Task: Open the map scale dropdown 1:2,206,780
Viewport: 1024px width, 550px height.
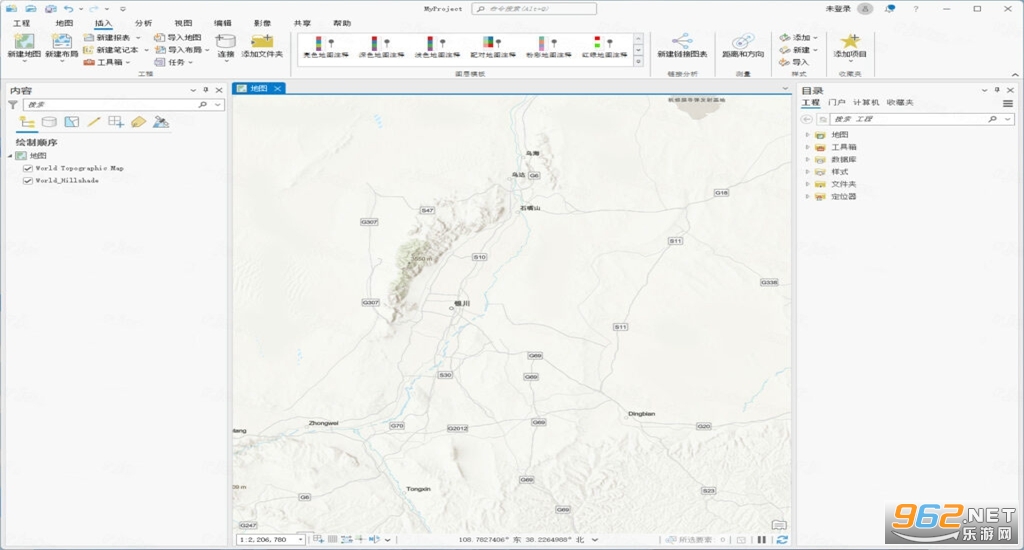Action: click(300, 540)
